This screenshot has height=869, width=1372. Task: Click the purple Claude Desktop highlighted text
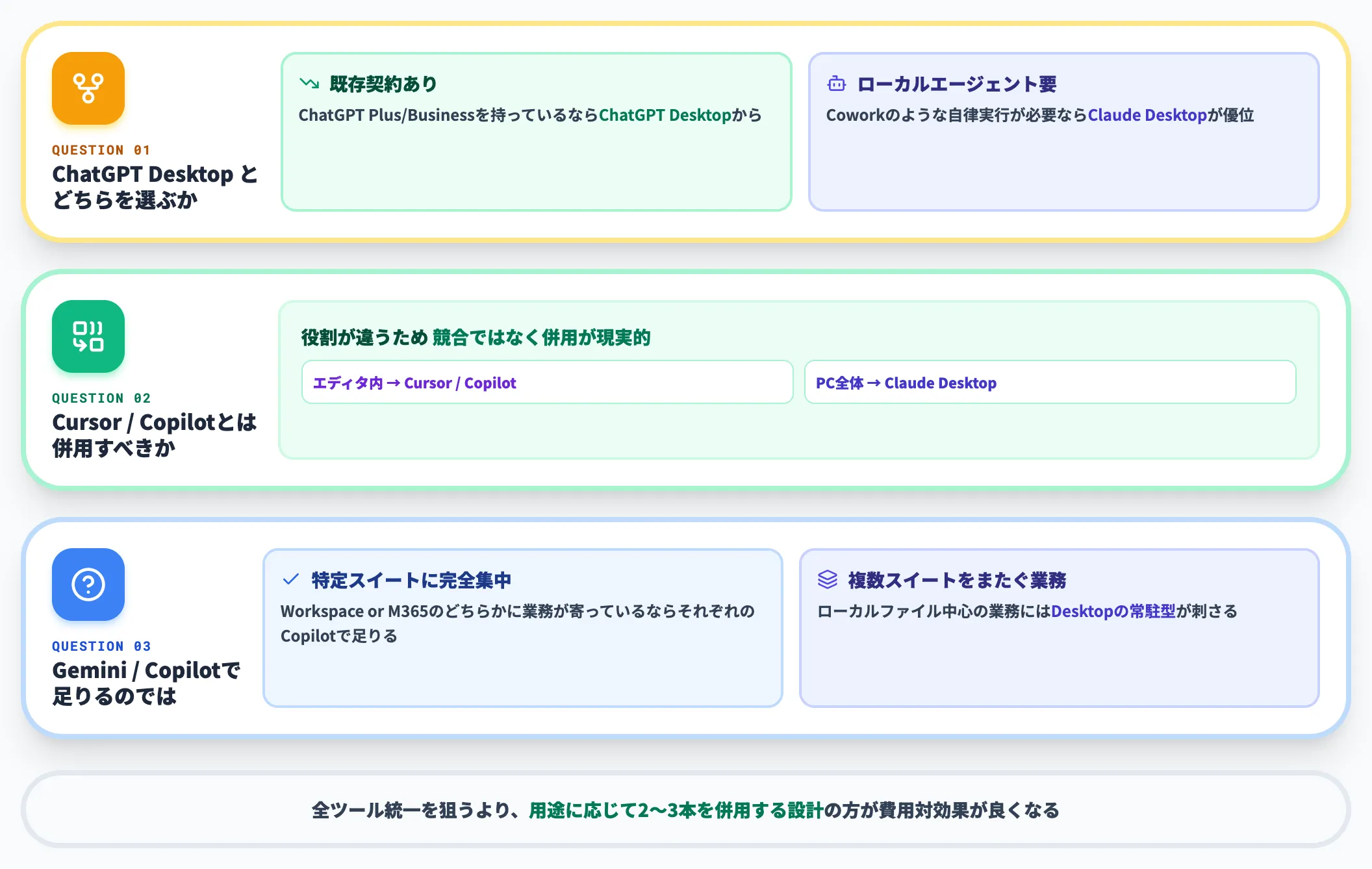click(x=1147, y=115)
